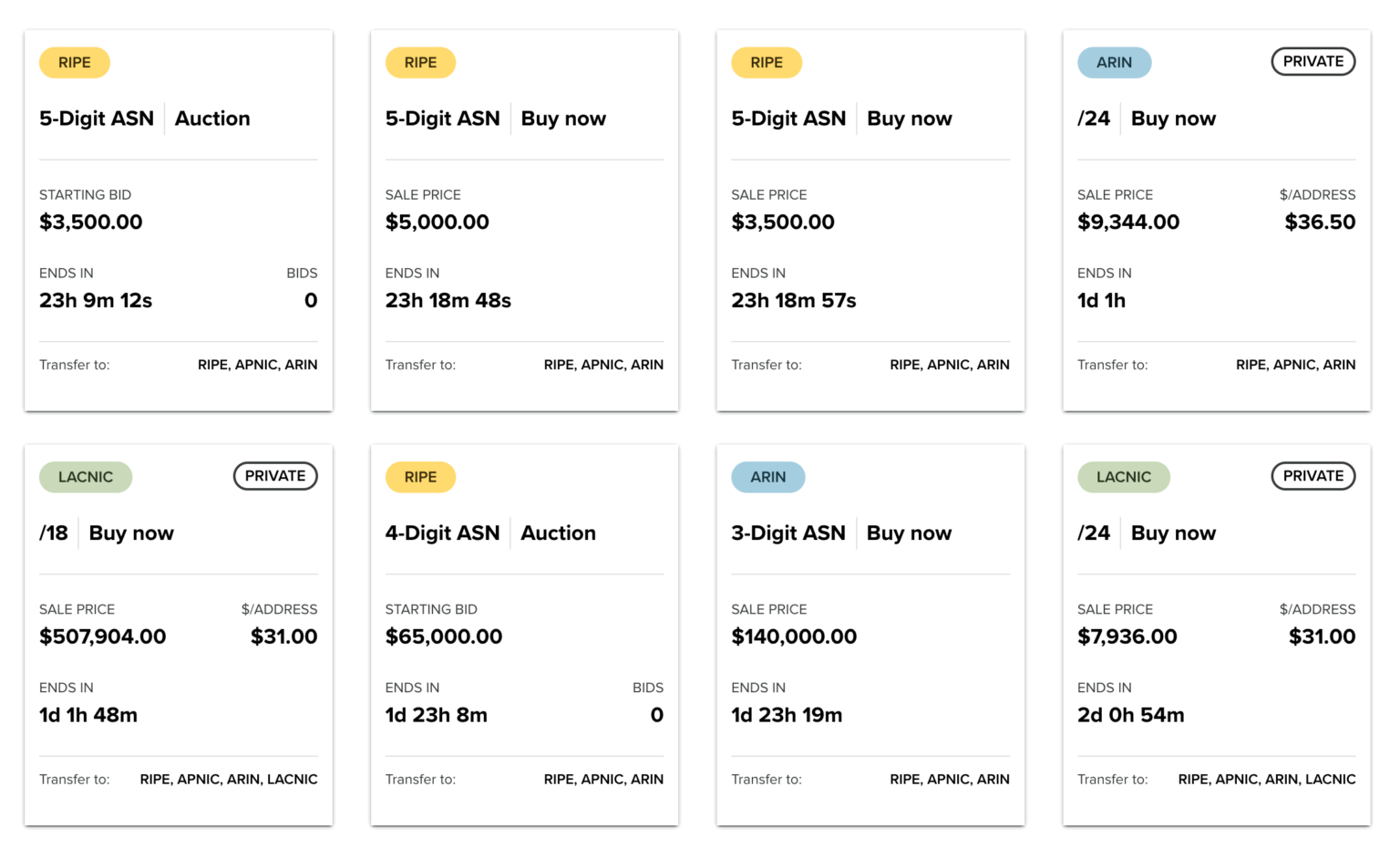Click the RIPE, APNIC, ARIN transfer link on the Auction card

tap(257, 364)
